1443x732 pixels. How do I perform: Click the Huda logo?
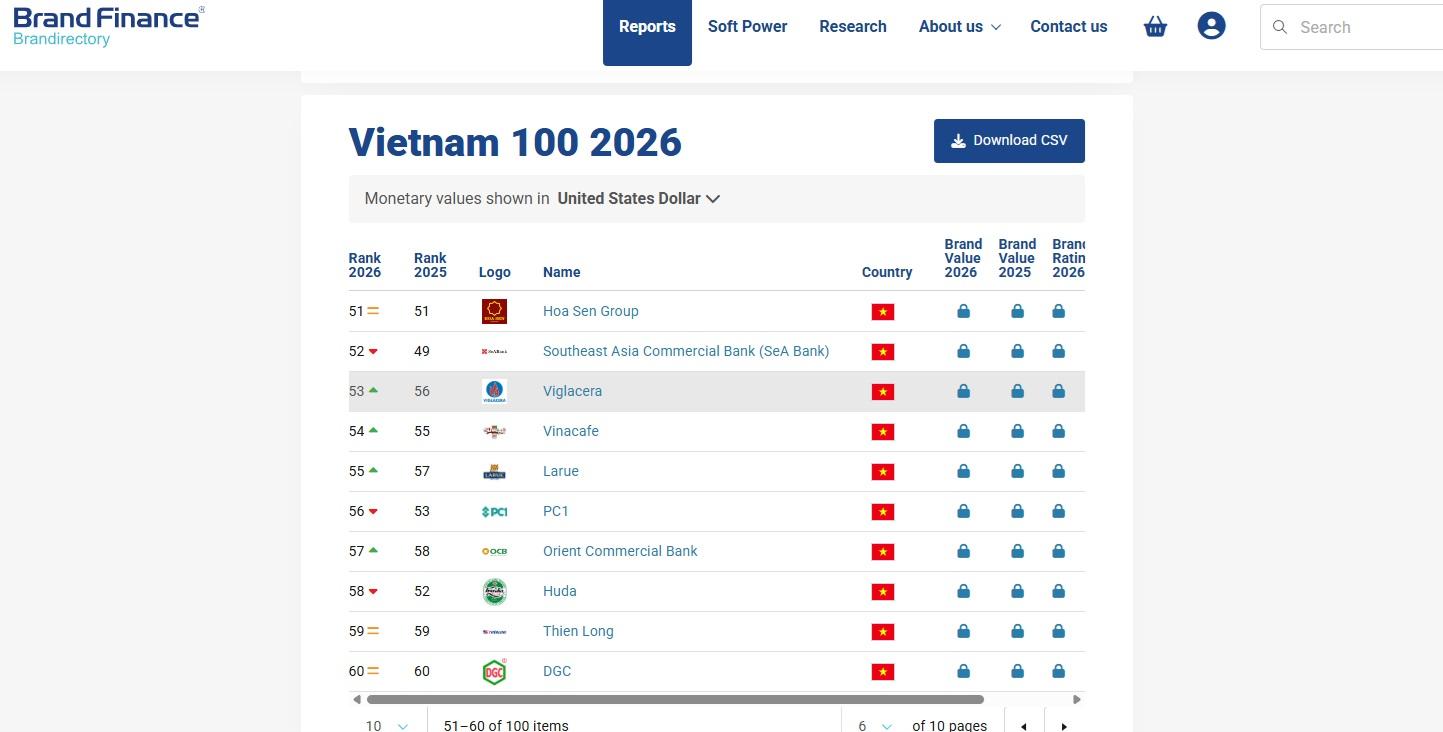click(494, 591)
